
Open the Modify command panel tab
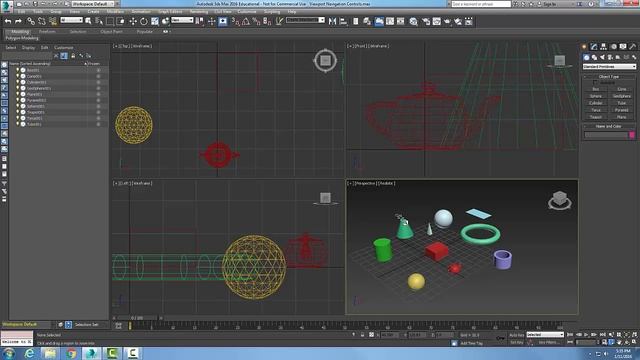[594, 47]
